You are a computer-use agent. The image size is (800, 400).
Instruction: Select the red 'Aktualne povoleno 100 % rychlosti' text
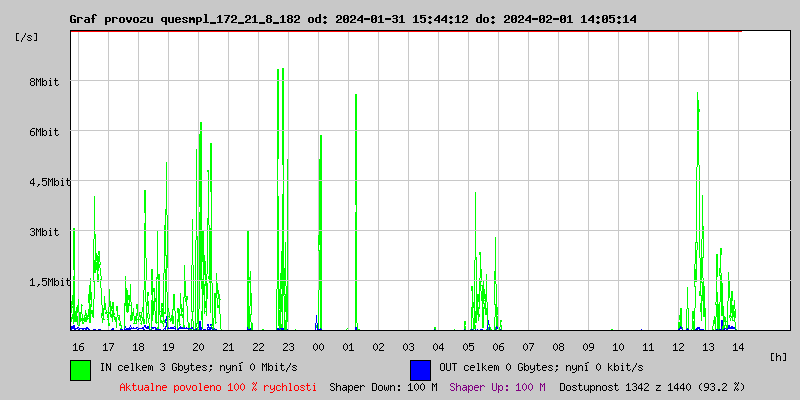pos(218,386)
